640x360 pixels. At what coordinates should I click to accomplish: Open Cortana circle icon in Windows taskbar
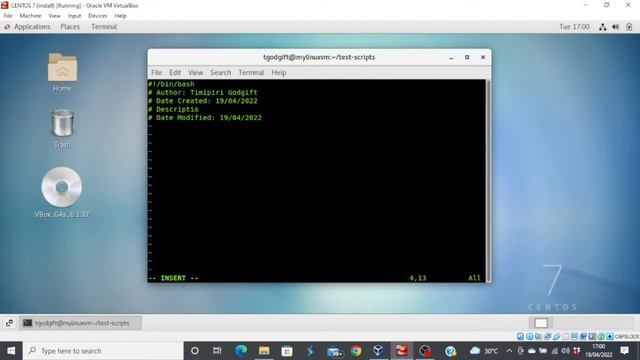[195, 351]
